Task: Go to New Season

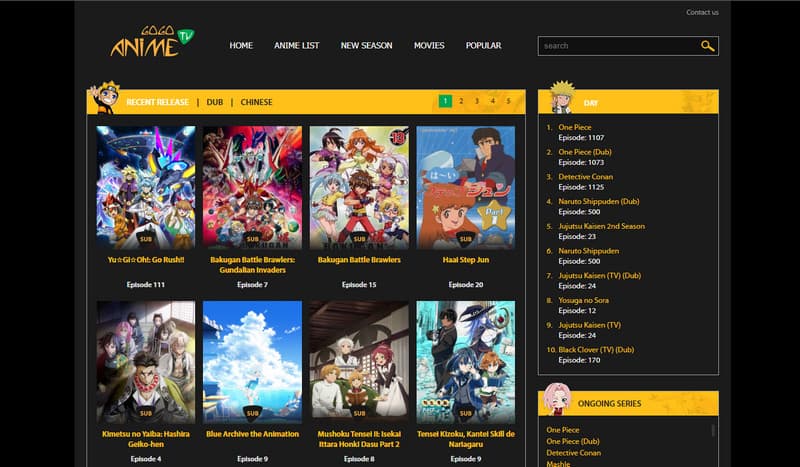Action: pyautogui.click(x=366, y=45)
